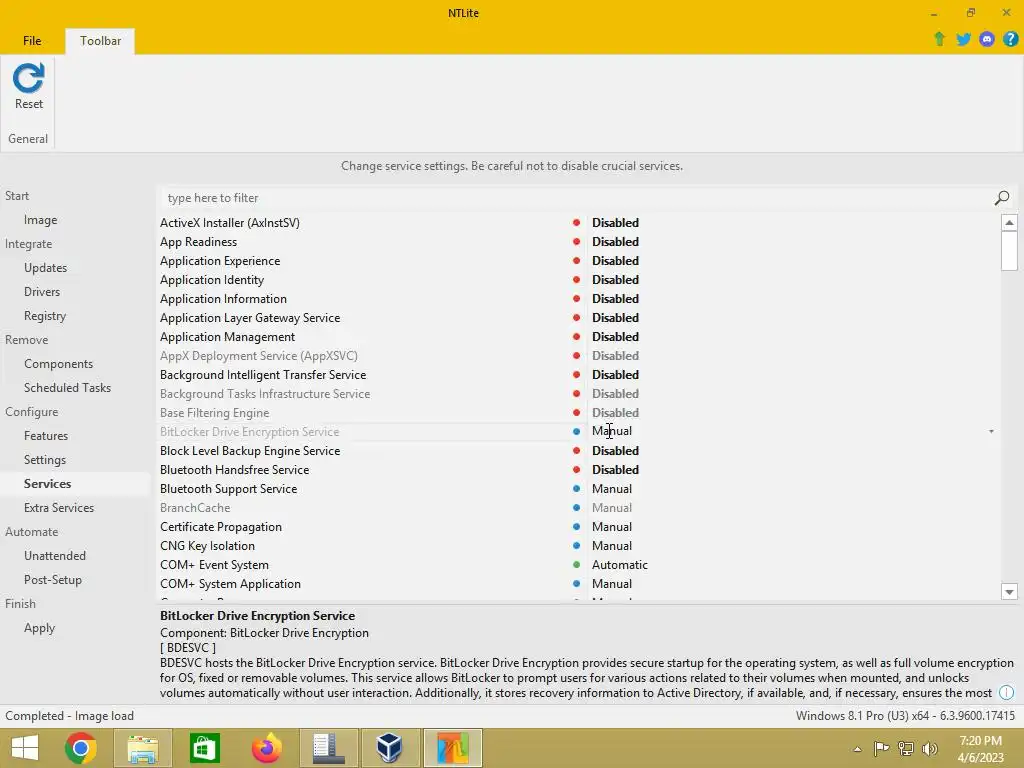Click the info icon in description panel
This screenshot has height=768, width=1024.
tap(1007, 692)
